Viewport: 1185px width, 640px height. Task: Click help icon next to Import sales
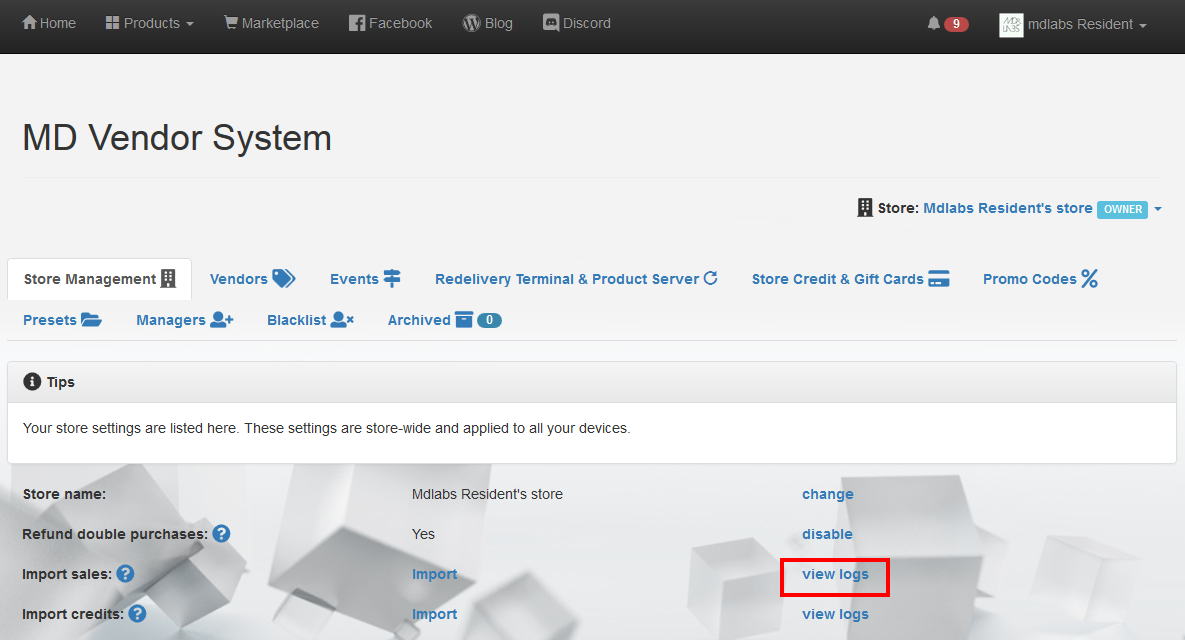point(125,574)
